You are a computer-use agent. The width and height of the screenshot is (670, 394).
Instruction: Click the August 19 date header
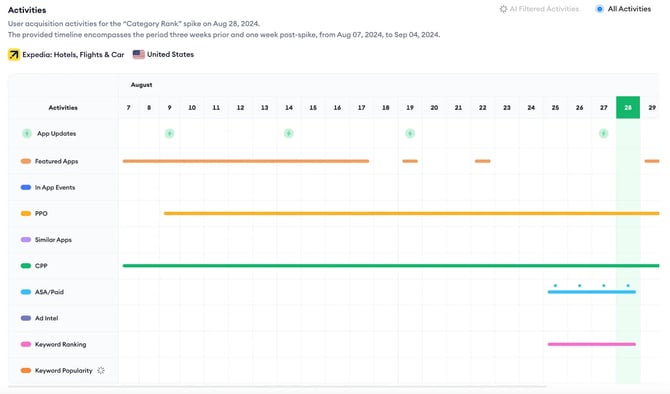[x=410, y=108]
